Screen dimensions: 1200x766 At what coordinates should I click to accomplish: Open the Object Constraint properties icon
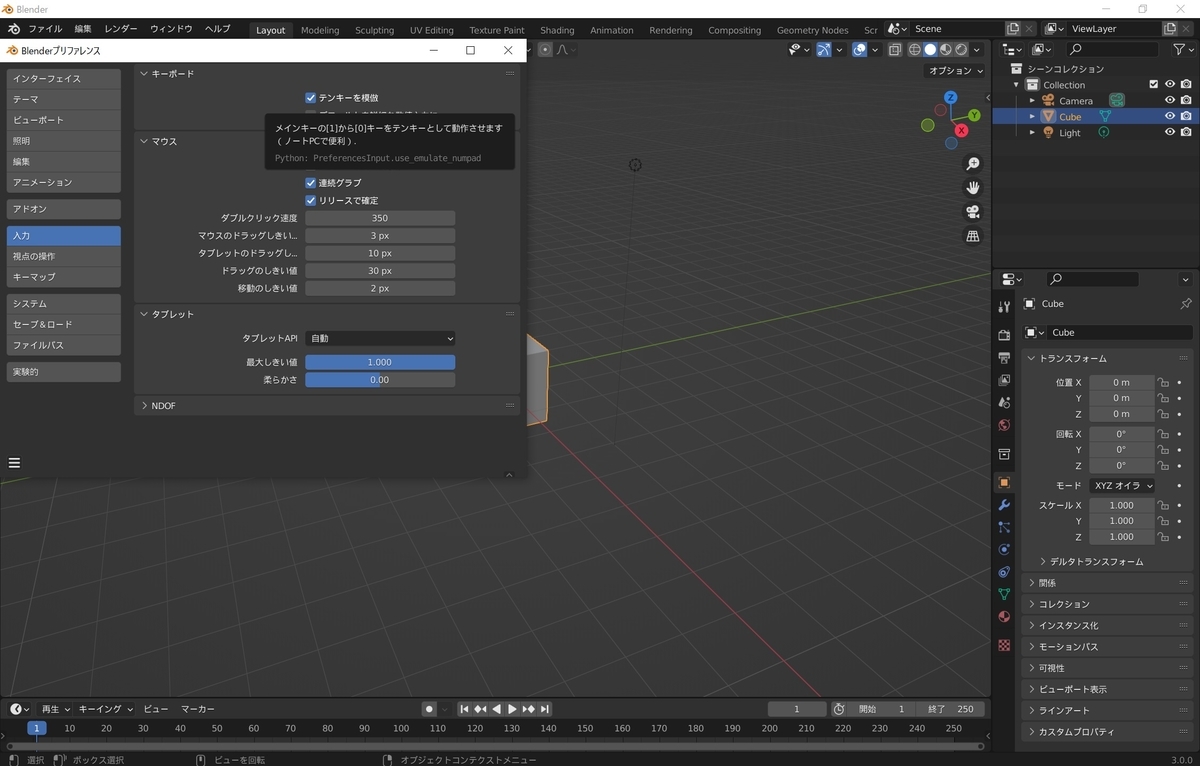(1004, 572)
